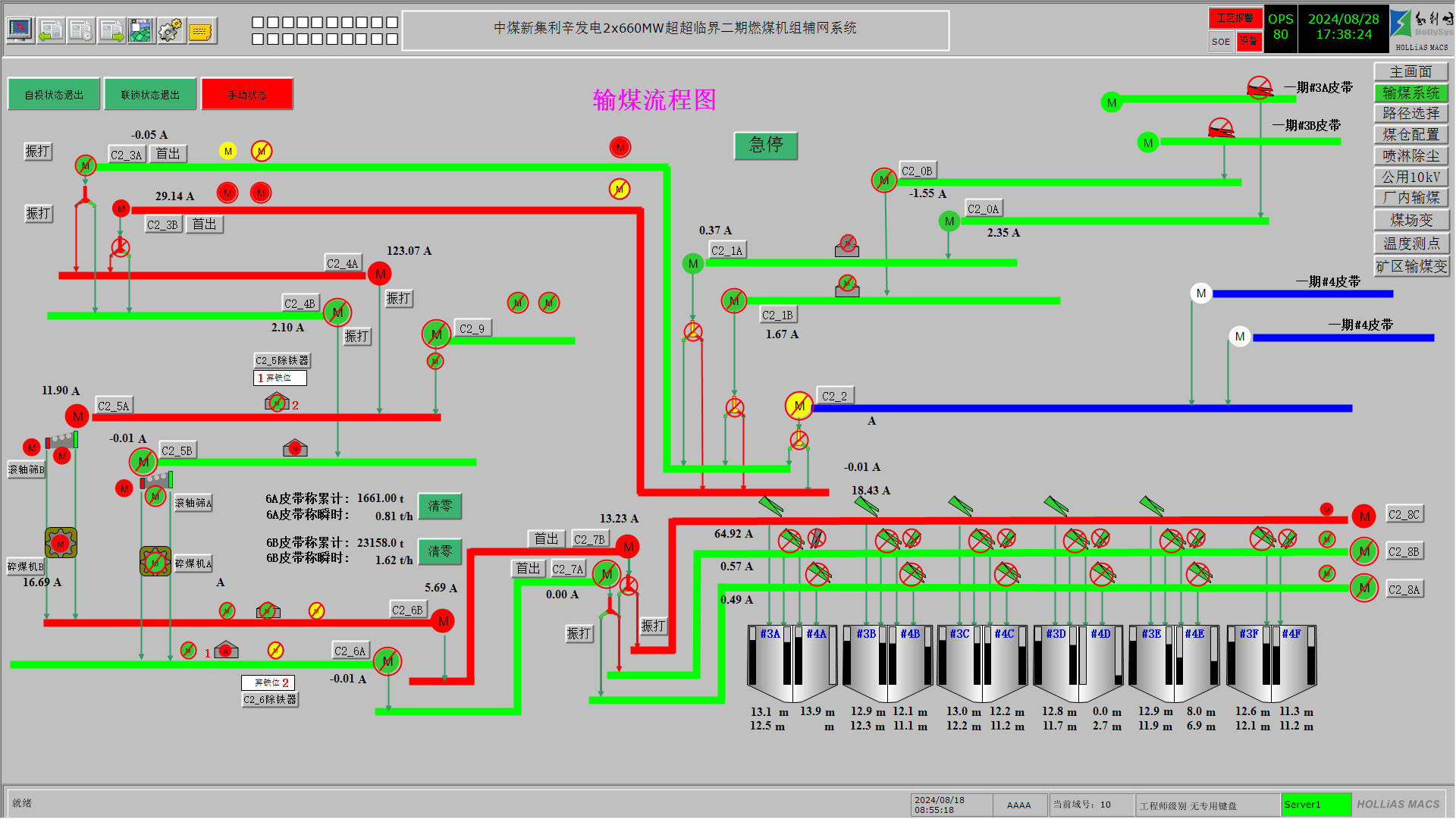
Task: Click the C2_2 yellow motor icon
Action: 799,406
